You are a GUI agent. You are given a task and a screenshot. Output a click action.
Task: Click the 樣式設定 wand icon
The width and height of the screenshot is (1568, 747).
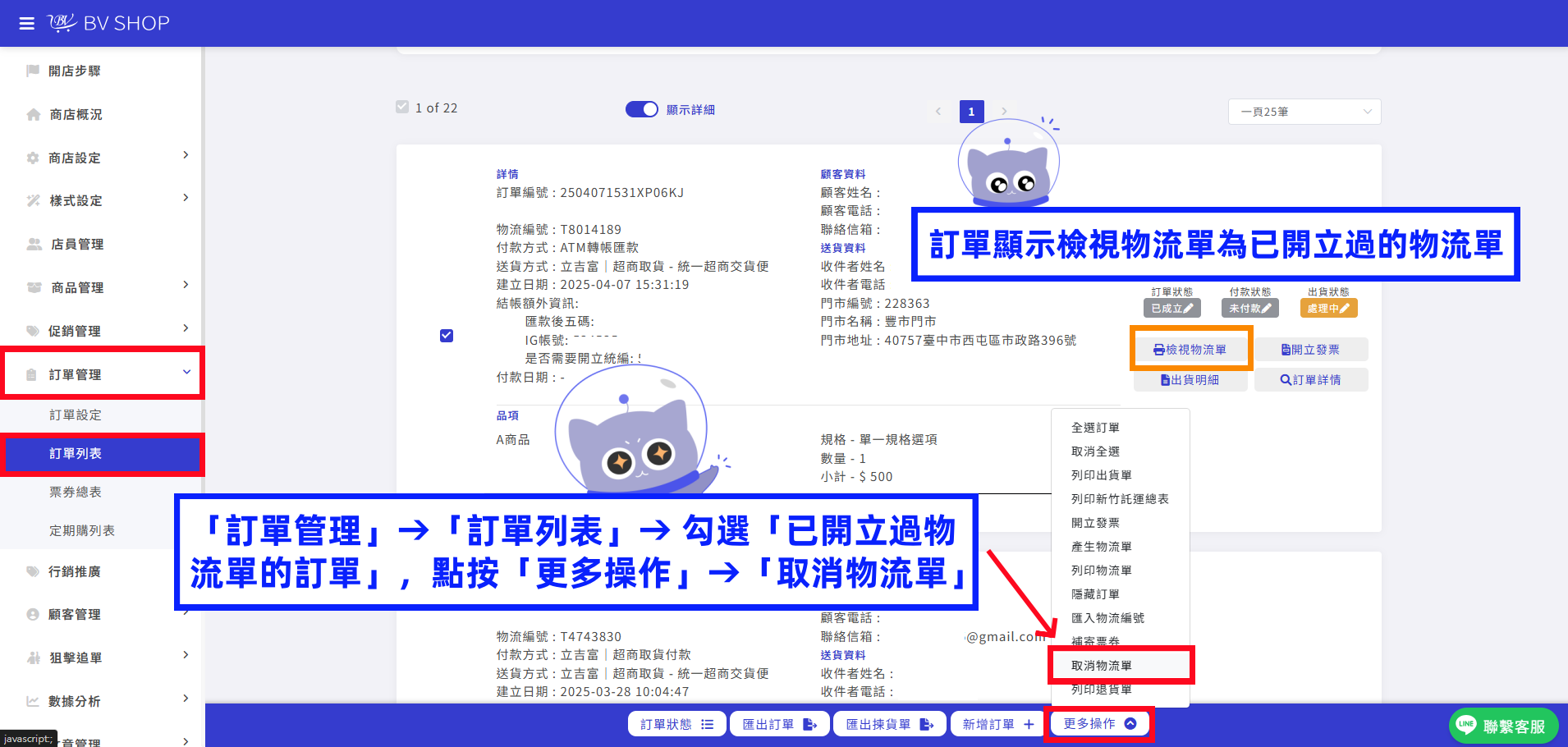pos(33,200)
